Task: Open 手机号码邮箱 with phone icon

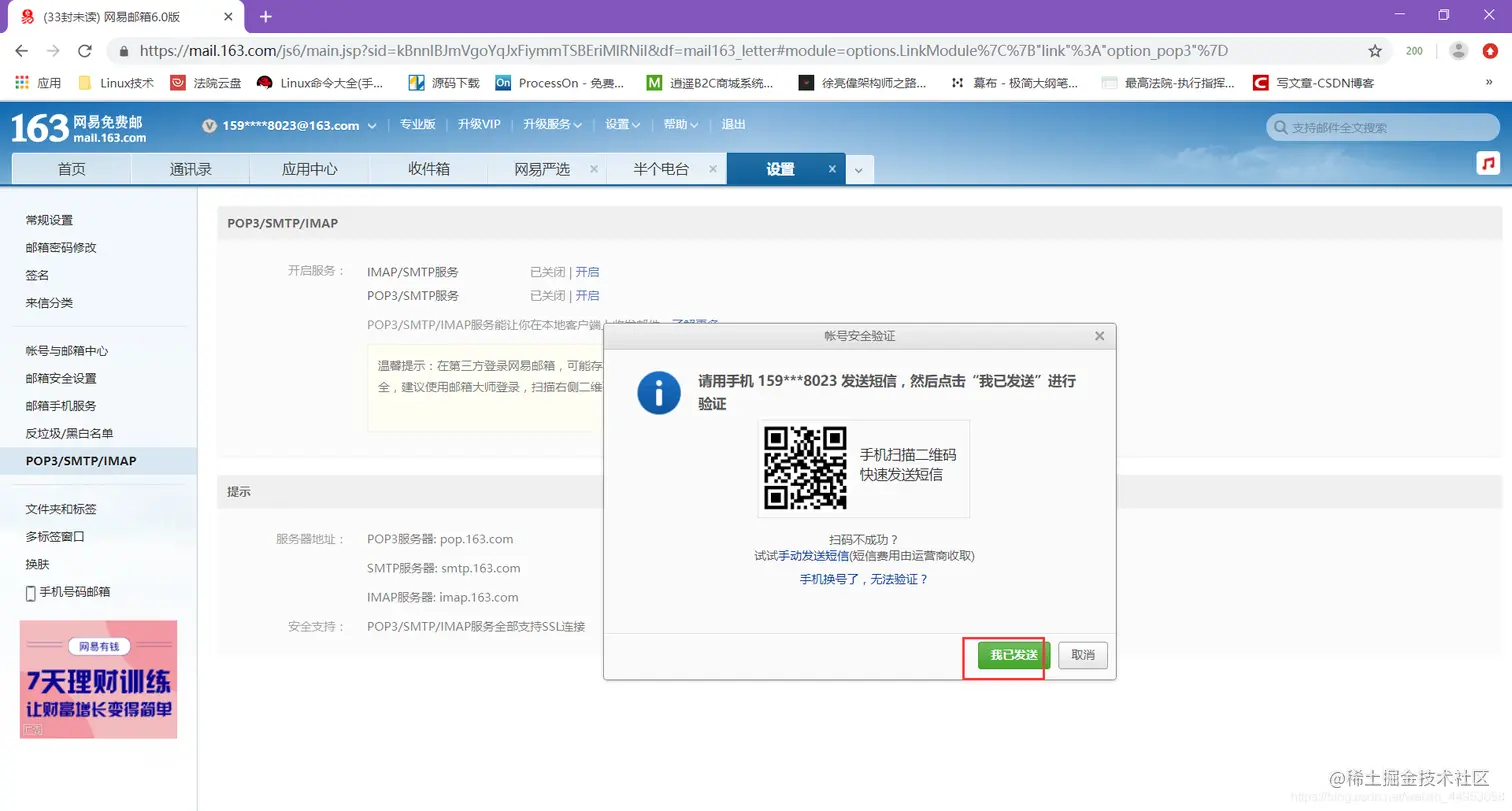Action: click(x=68, y=592)
